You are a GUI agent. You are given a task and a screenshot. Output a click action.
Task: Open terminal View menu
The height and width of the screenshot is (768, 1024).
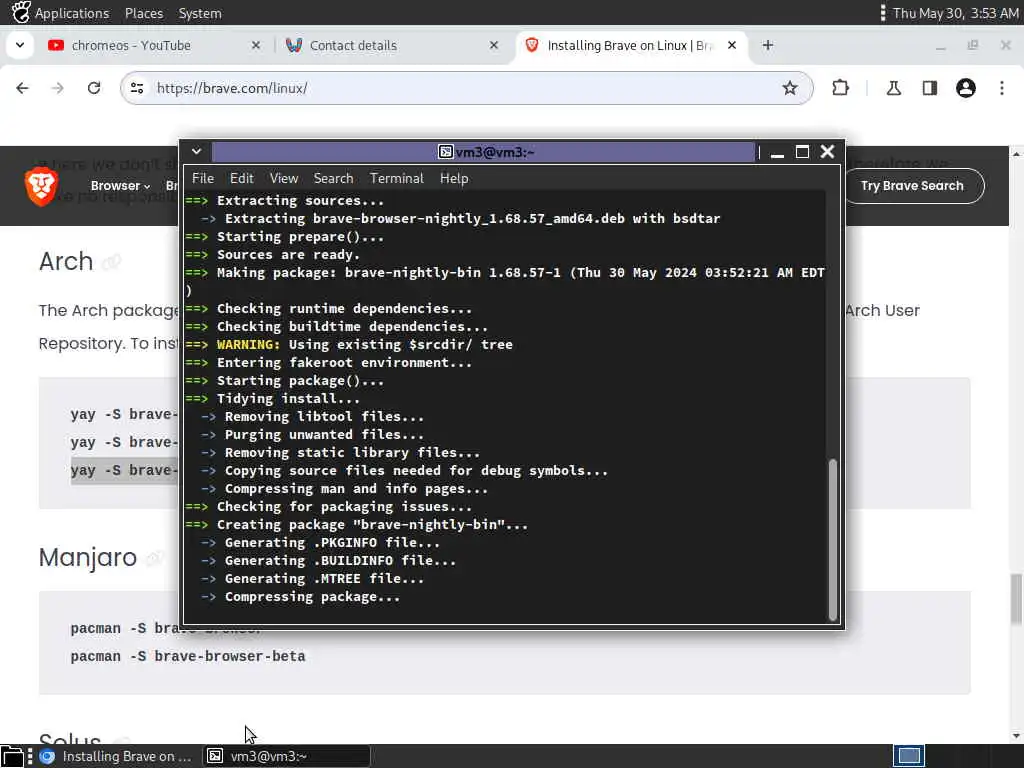point(283,178)
